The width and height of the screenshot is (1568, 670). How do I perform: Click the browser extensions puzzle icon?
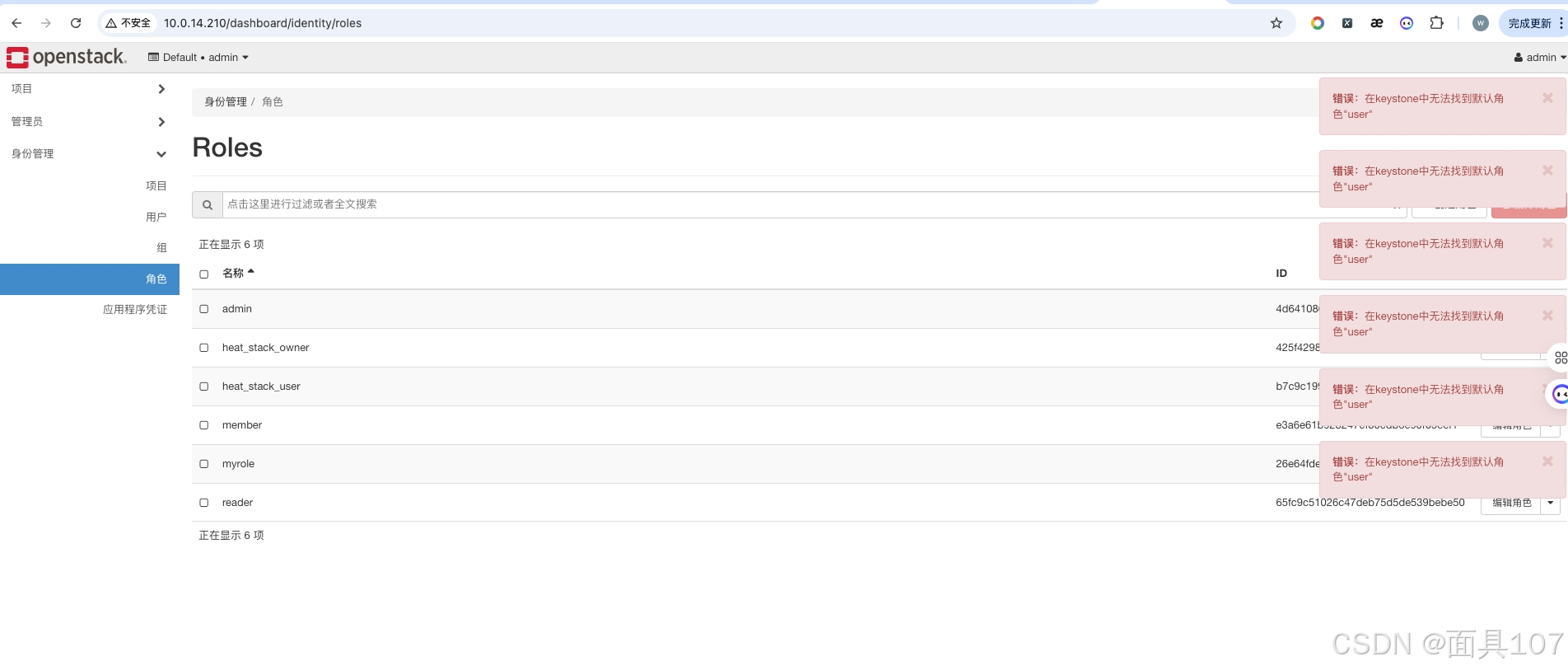tap(1436, 23)
